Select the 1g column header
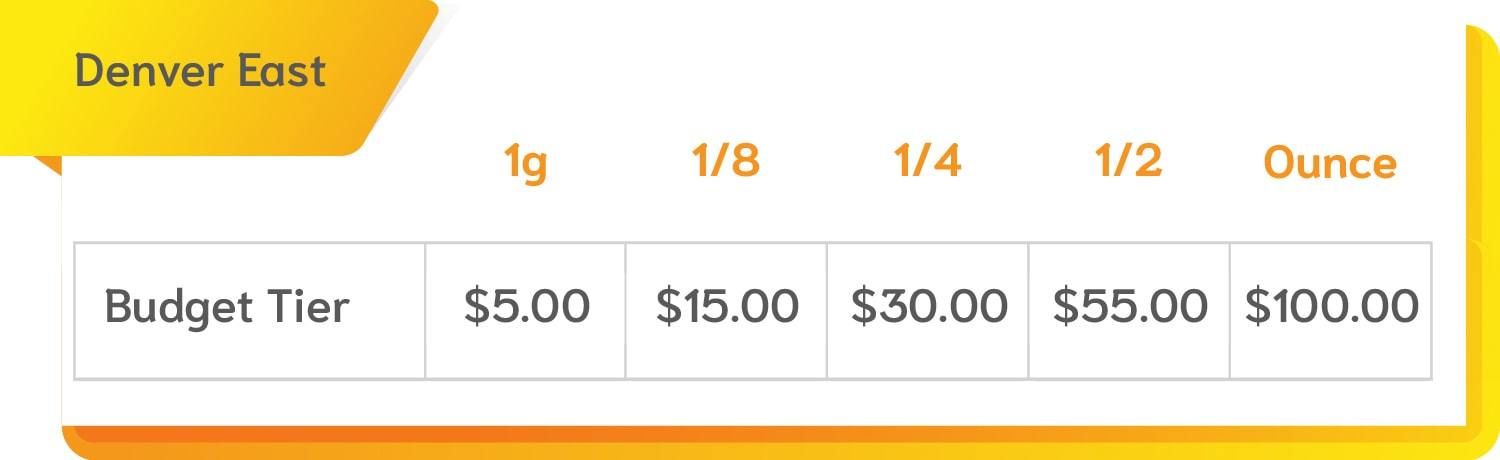This screenshot has height=460, width=1500. pos(526,164)
